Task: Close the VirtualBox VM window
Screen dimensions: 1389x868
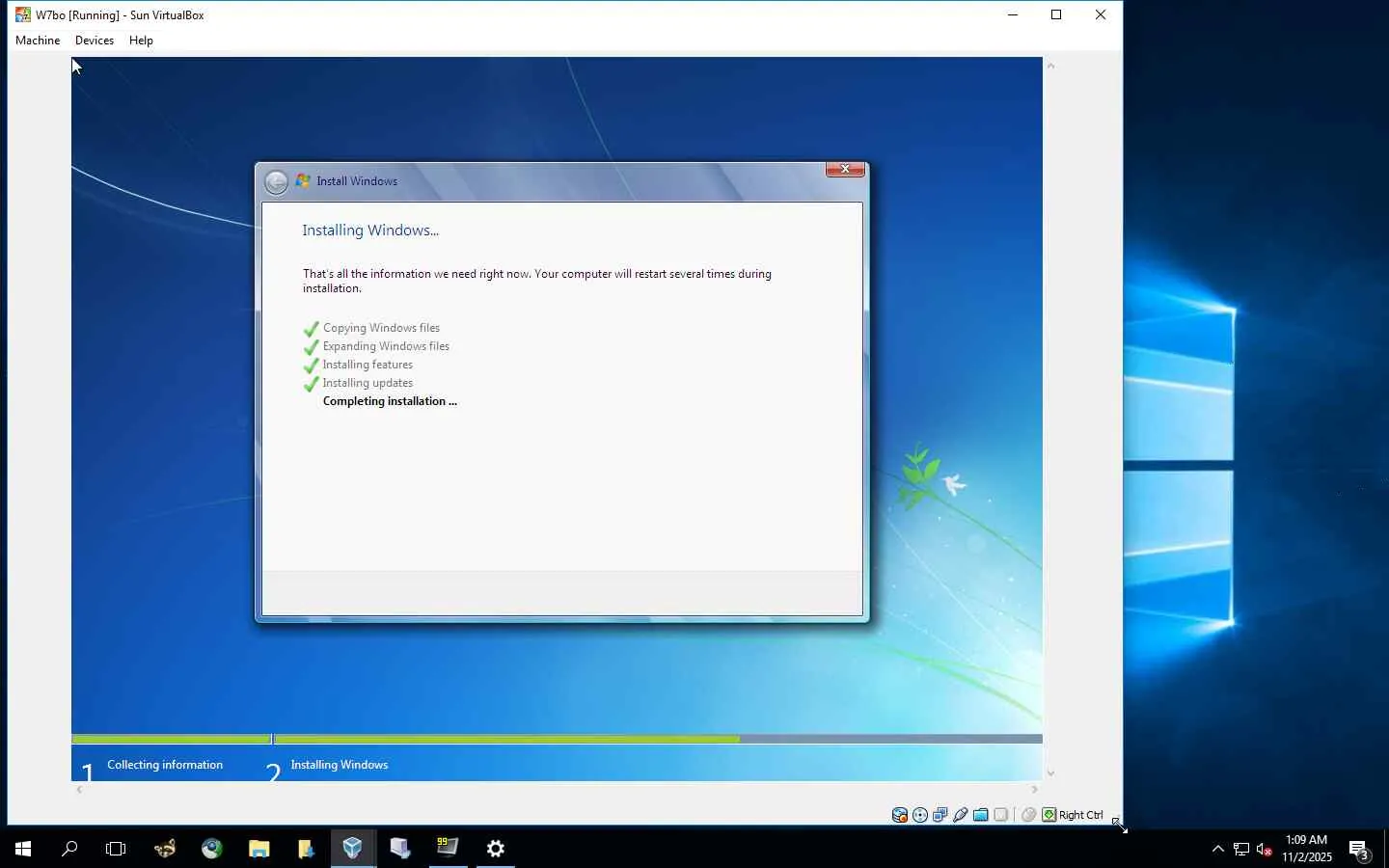Action: click(1101, 14)
